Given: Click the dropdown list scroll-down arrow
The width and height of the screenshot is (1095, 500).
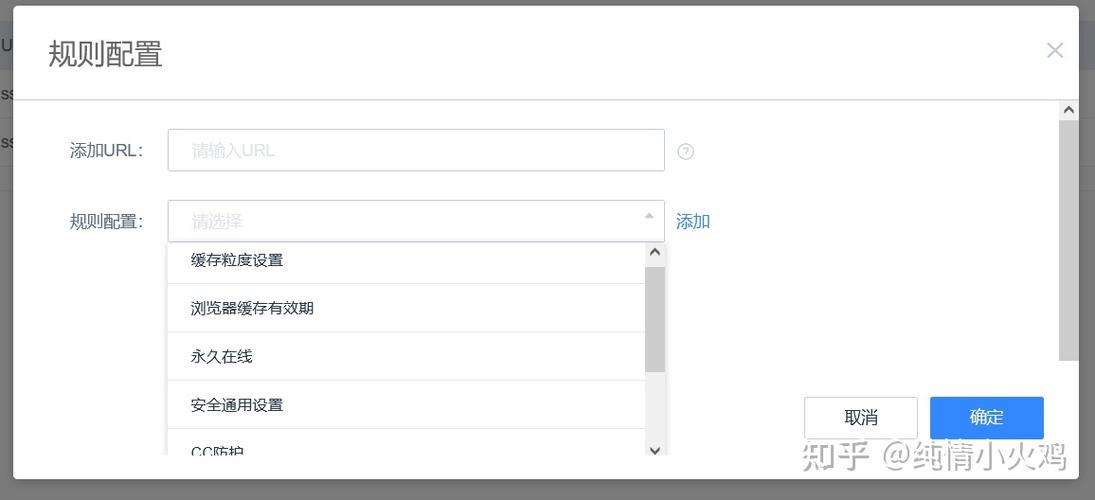Looking at the screenshot, I should click(655, 450).
